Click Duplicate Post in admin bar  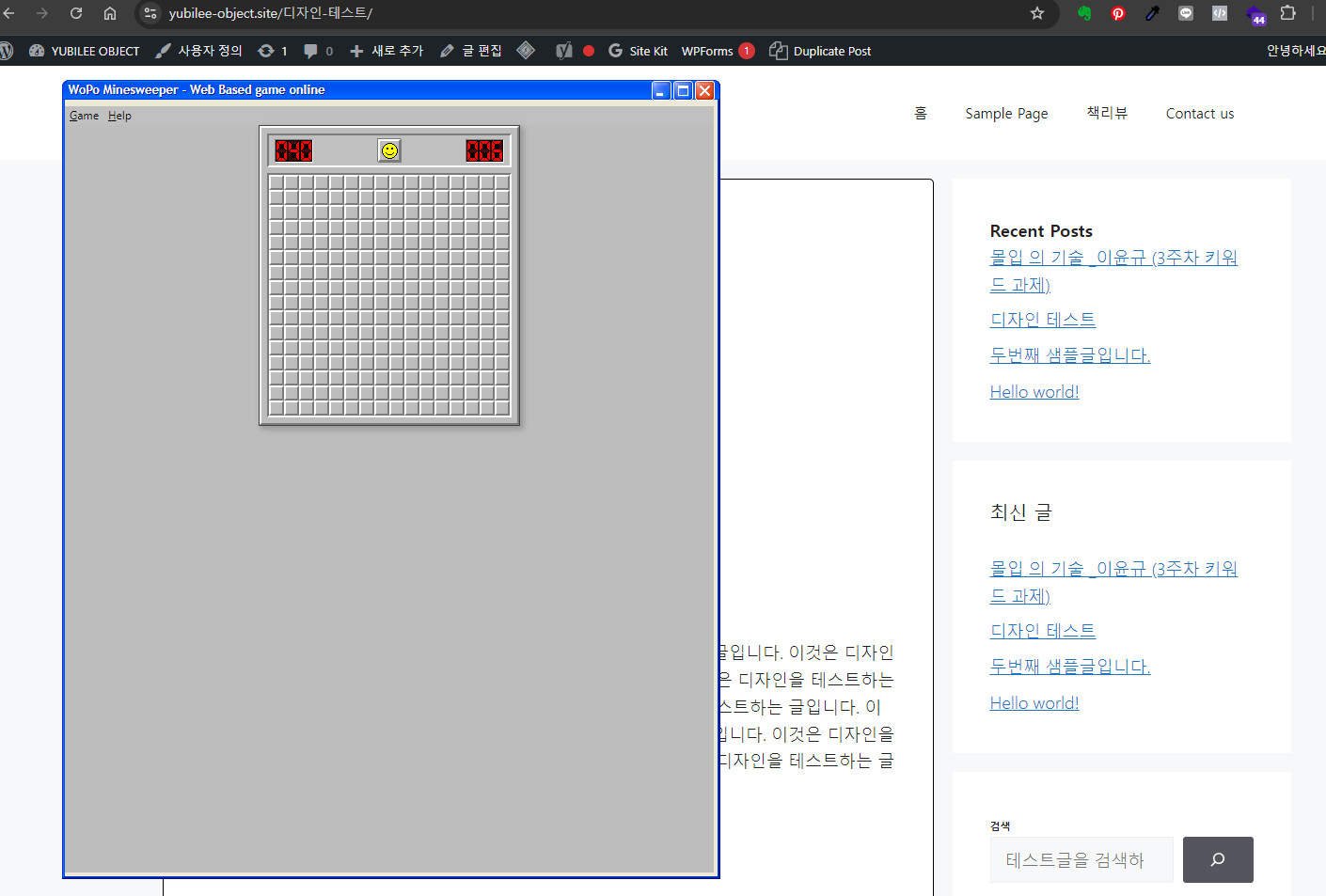tap(820, 51)
